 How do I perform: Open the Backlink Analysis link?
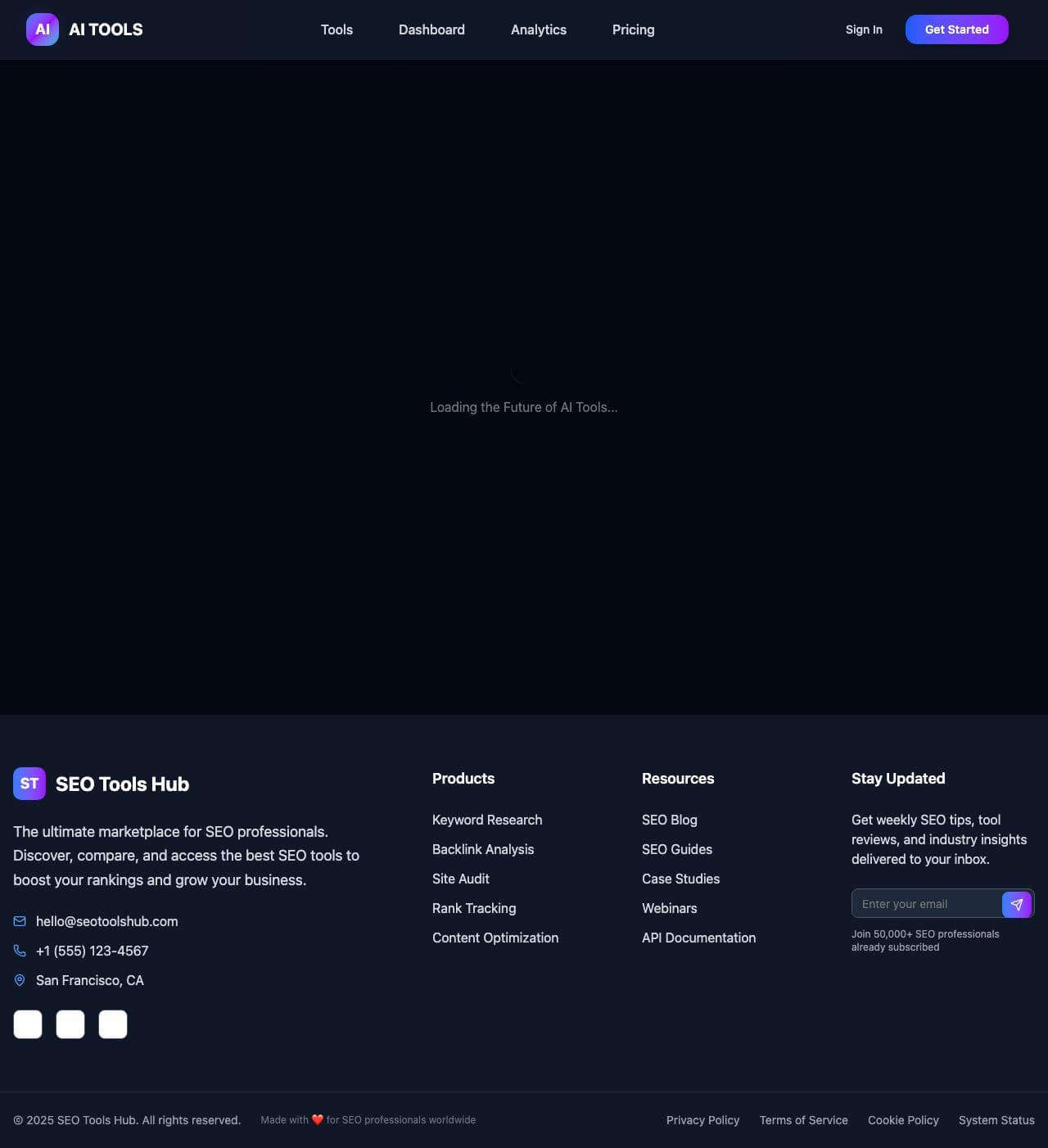[x=483, y=849]
